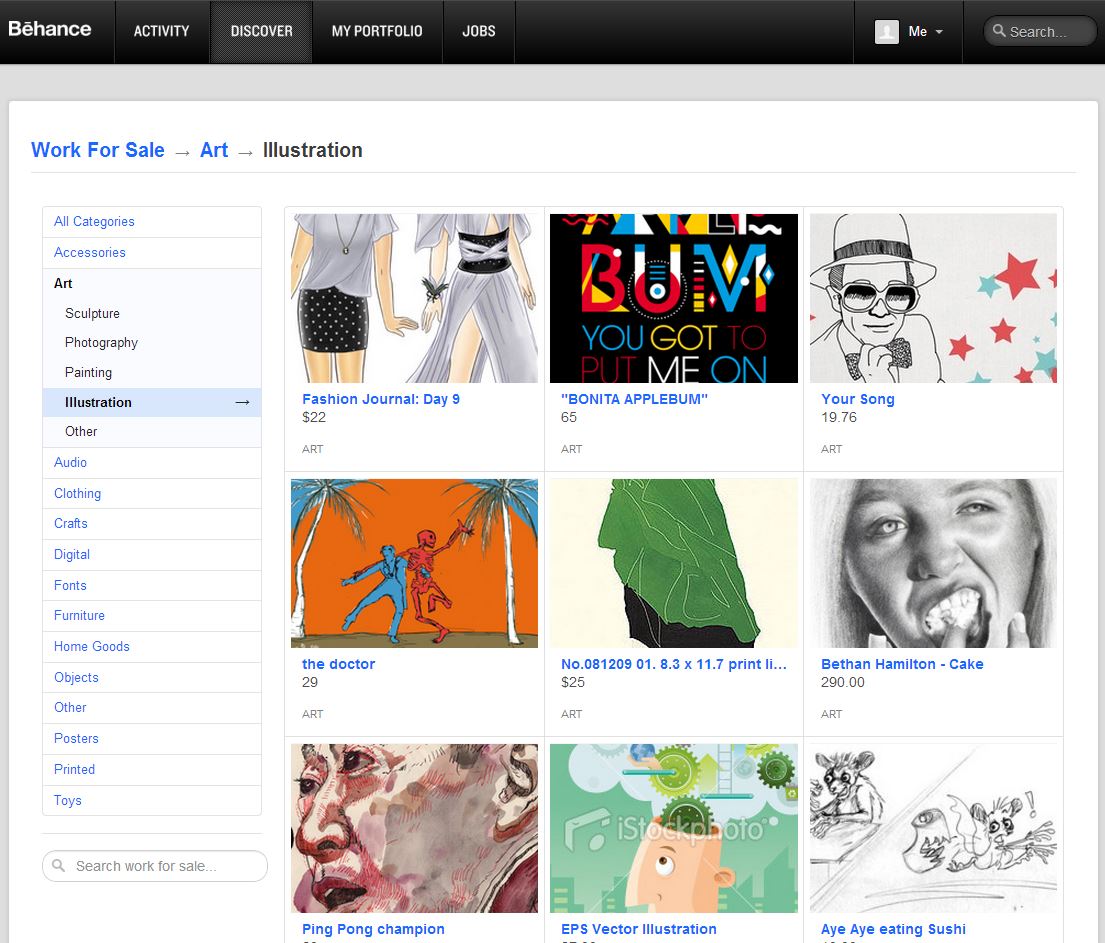Click the ART tag under BONITA APPLEBUM

coord(572,449)
